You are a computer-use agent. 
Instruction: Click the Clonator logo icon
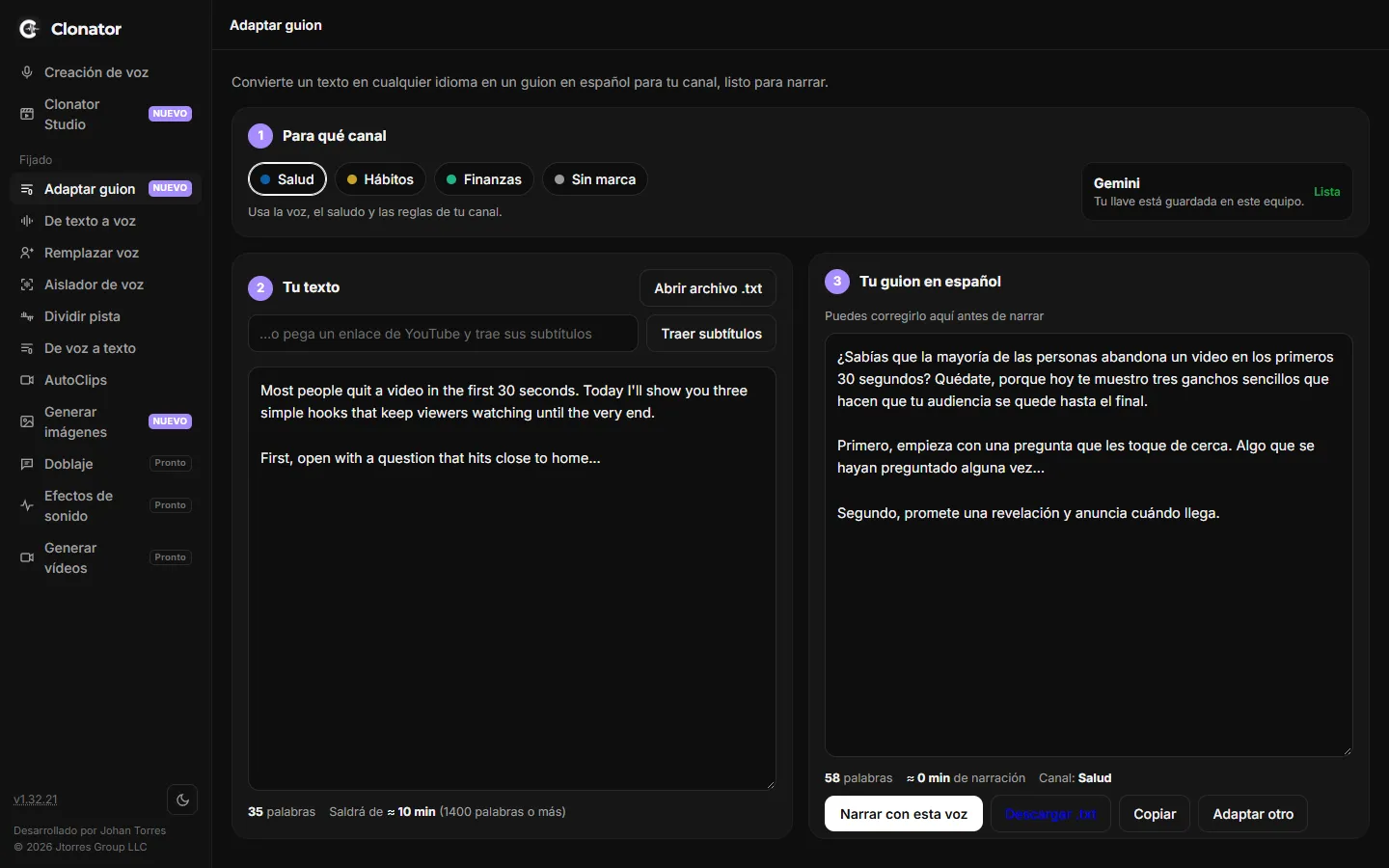coord(29,29)
